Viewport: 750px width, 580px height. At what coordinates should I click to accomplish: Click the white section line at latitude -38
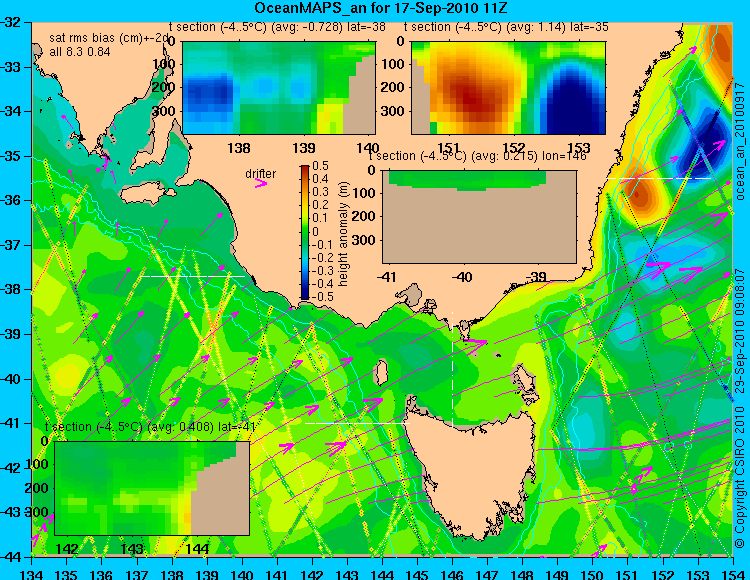coord(191,276)
